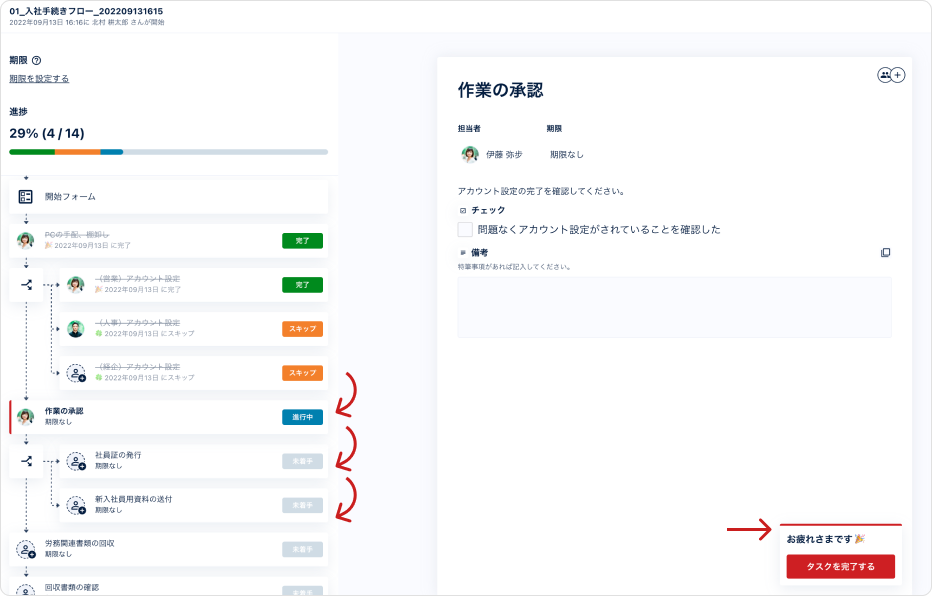Select the 開始フォーム step row

[168, 197]
